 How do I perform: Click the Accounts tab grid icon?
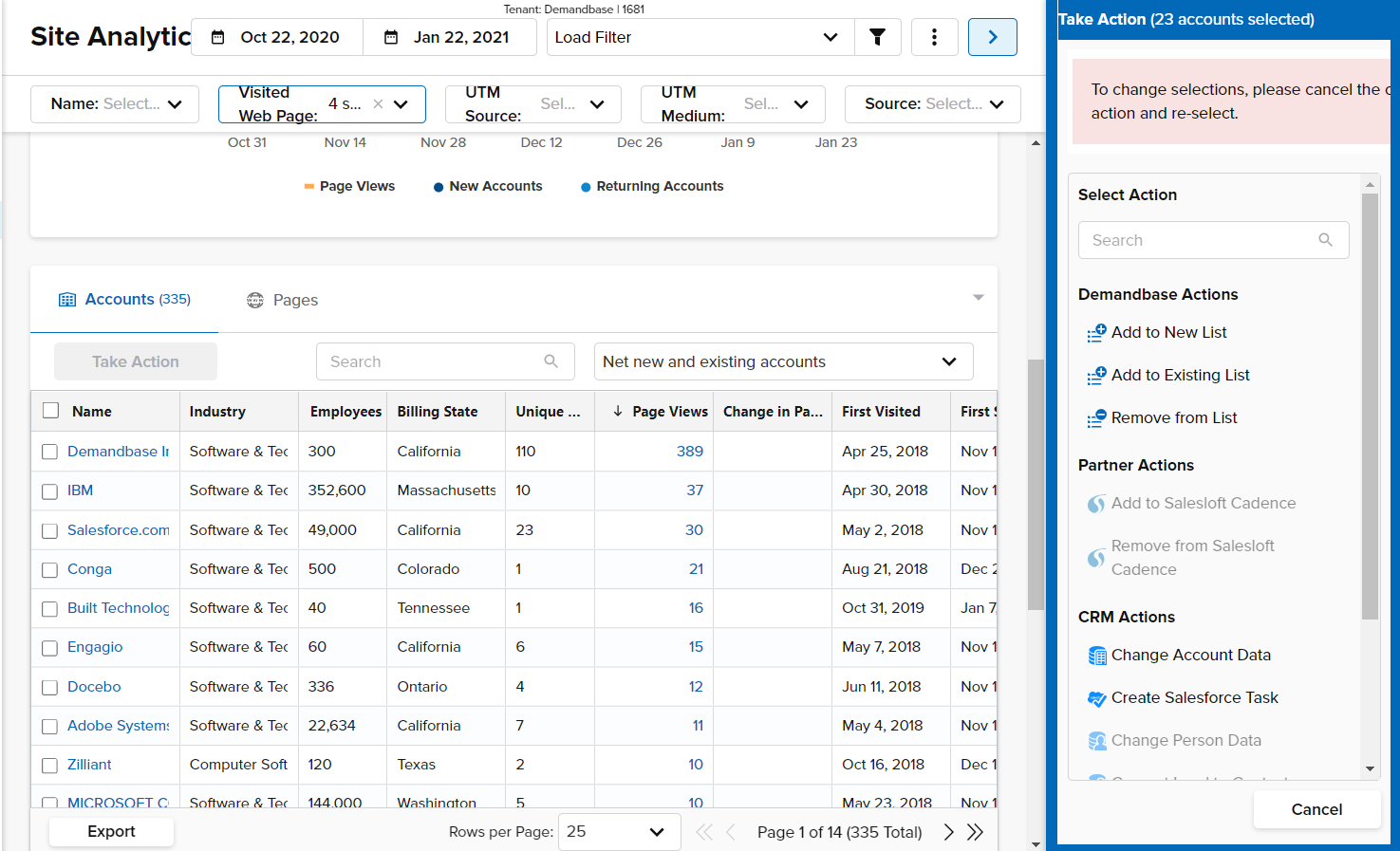pyautogui.click(x=67, y=300)
